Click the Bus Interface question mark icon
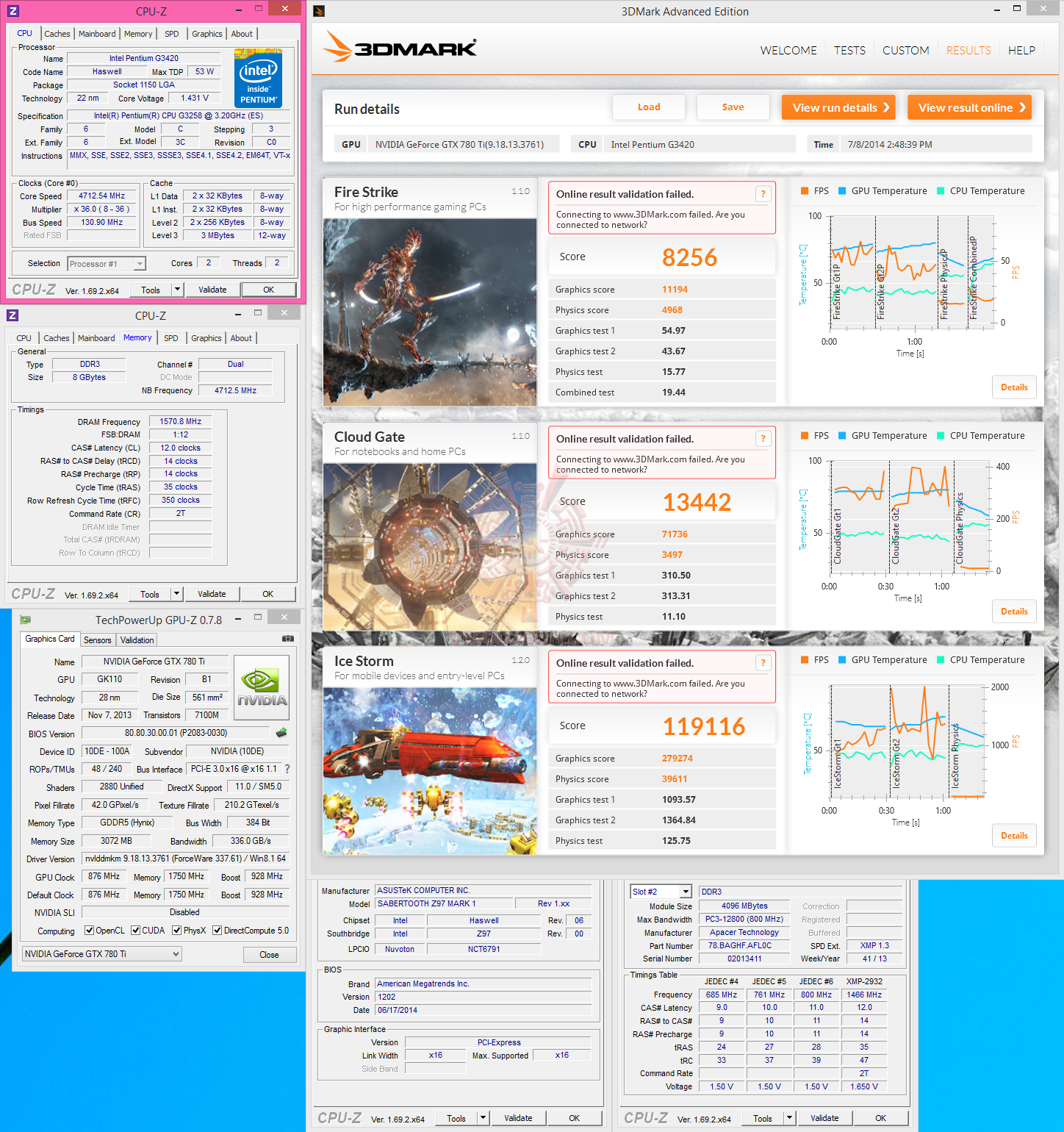The height and width of the screenshot is (1132, 1064). (287, 769)
